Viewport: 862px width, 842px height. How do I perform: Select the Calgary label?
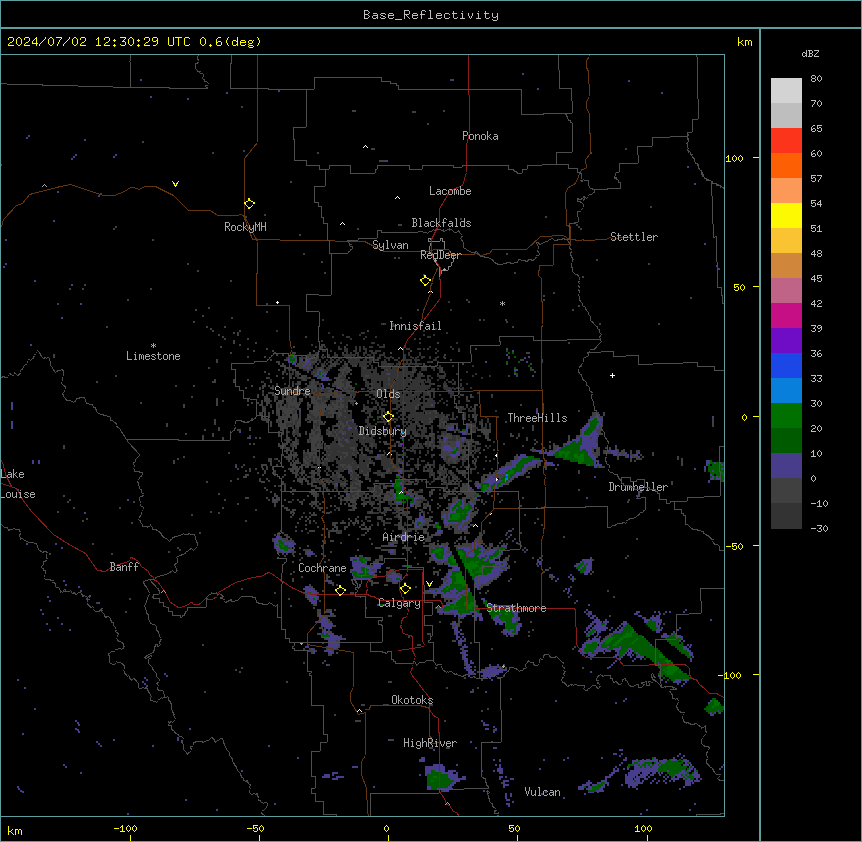pos(399,603)
